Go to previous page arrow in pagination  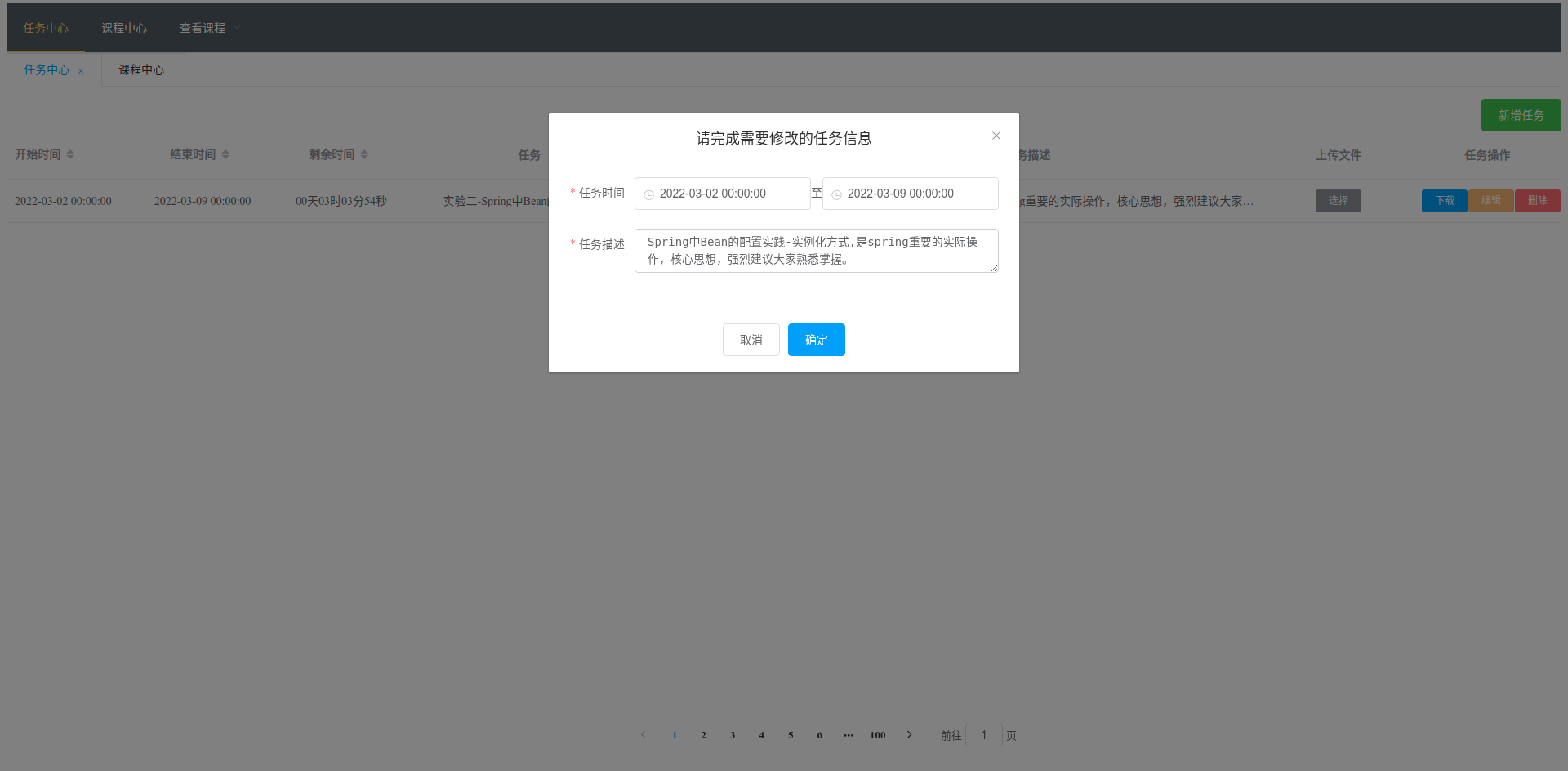644,734
